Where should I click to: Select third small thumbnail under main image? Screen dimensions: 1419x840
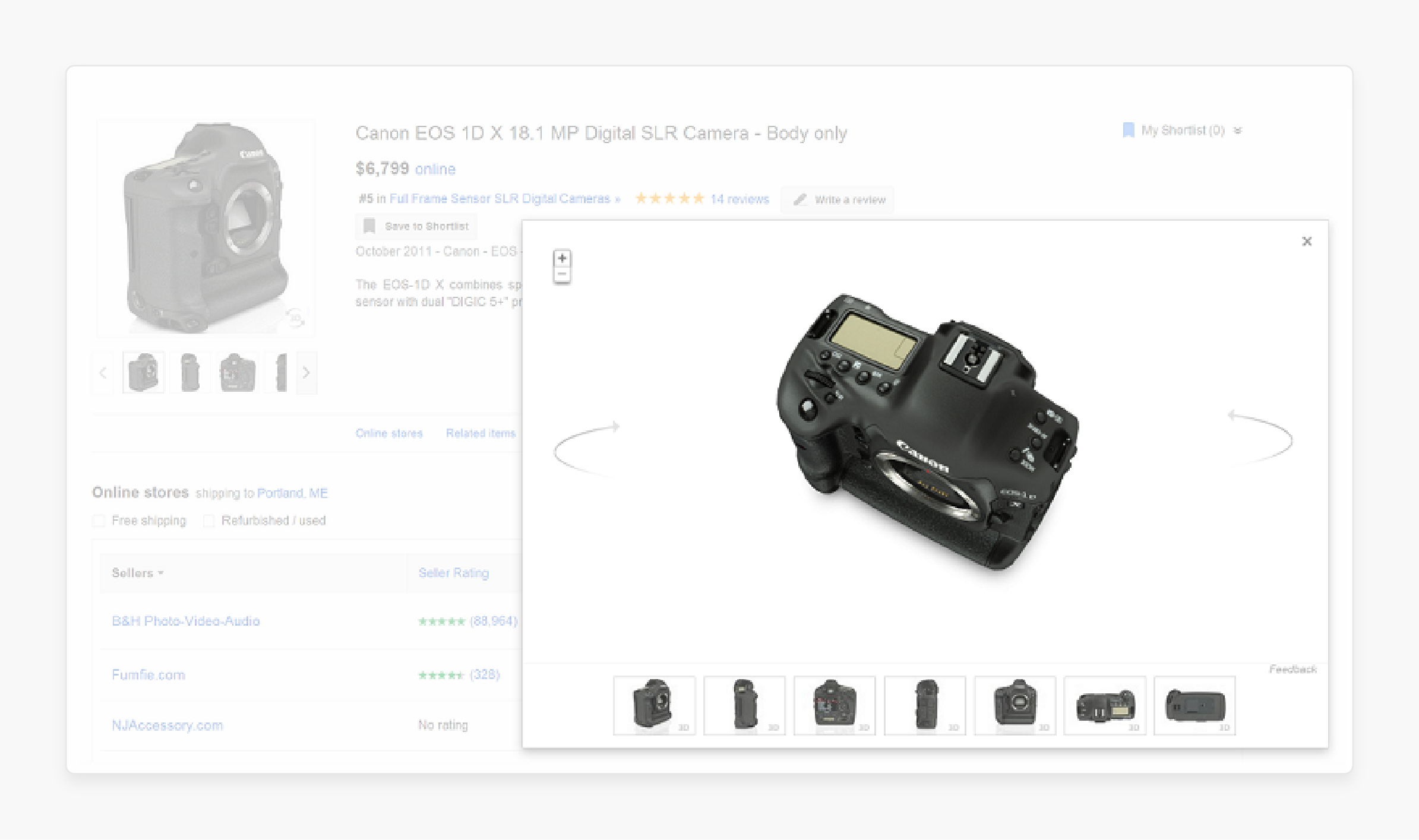238,372
